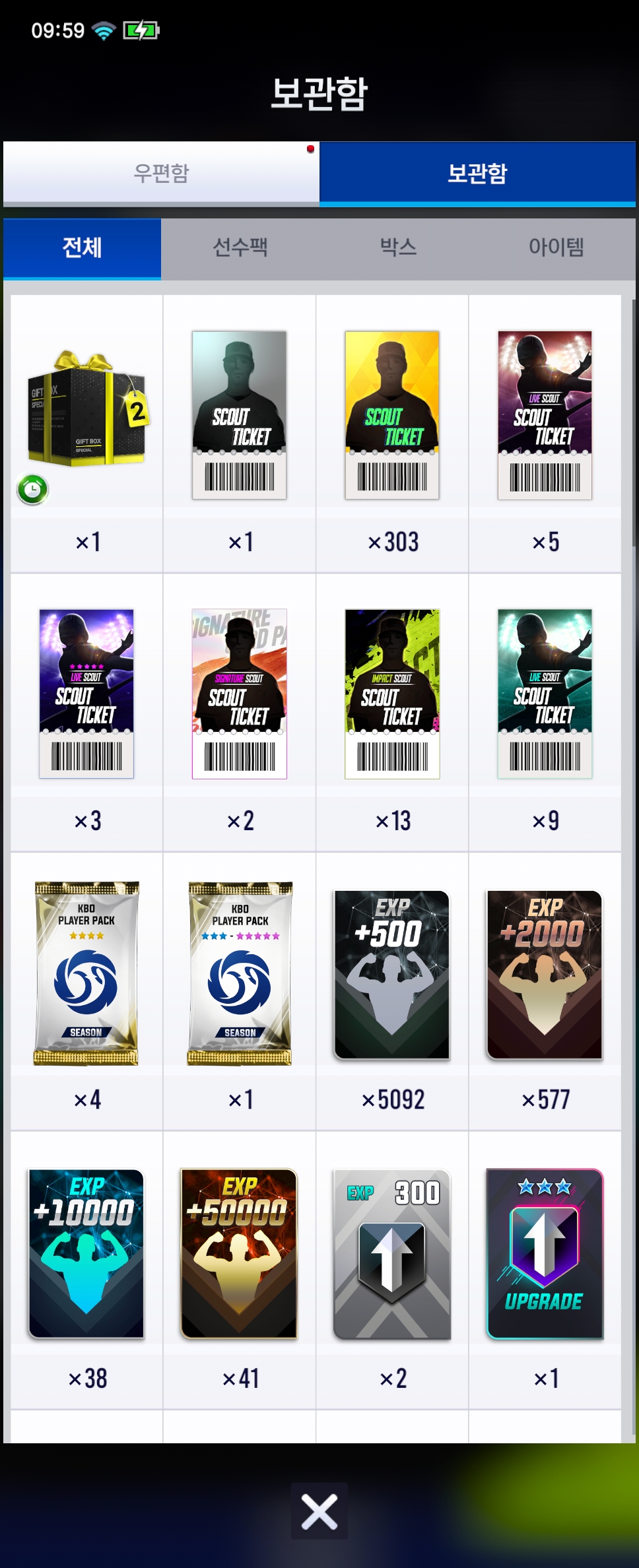Switch to the 우편함 tab
The width and height of the screenshot is (639, 1568).
[161, 174]
